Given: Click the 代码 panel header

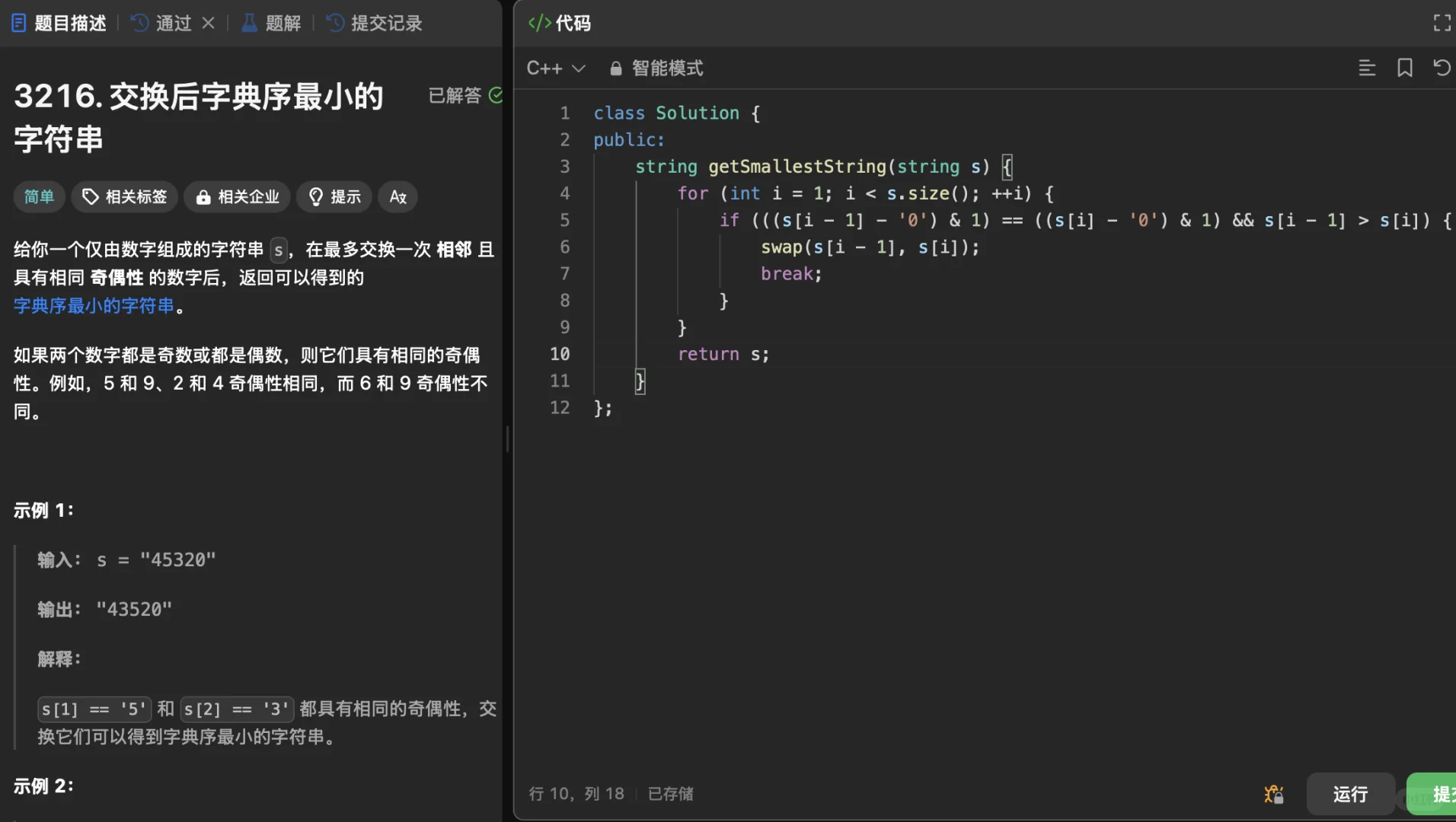Looking at the screenshot, I should 560,23.
